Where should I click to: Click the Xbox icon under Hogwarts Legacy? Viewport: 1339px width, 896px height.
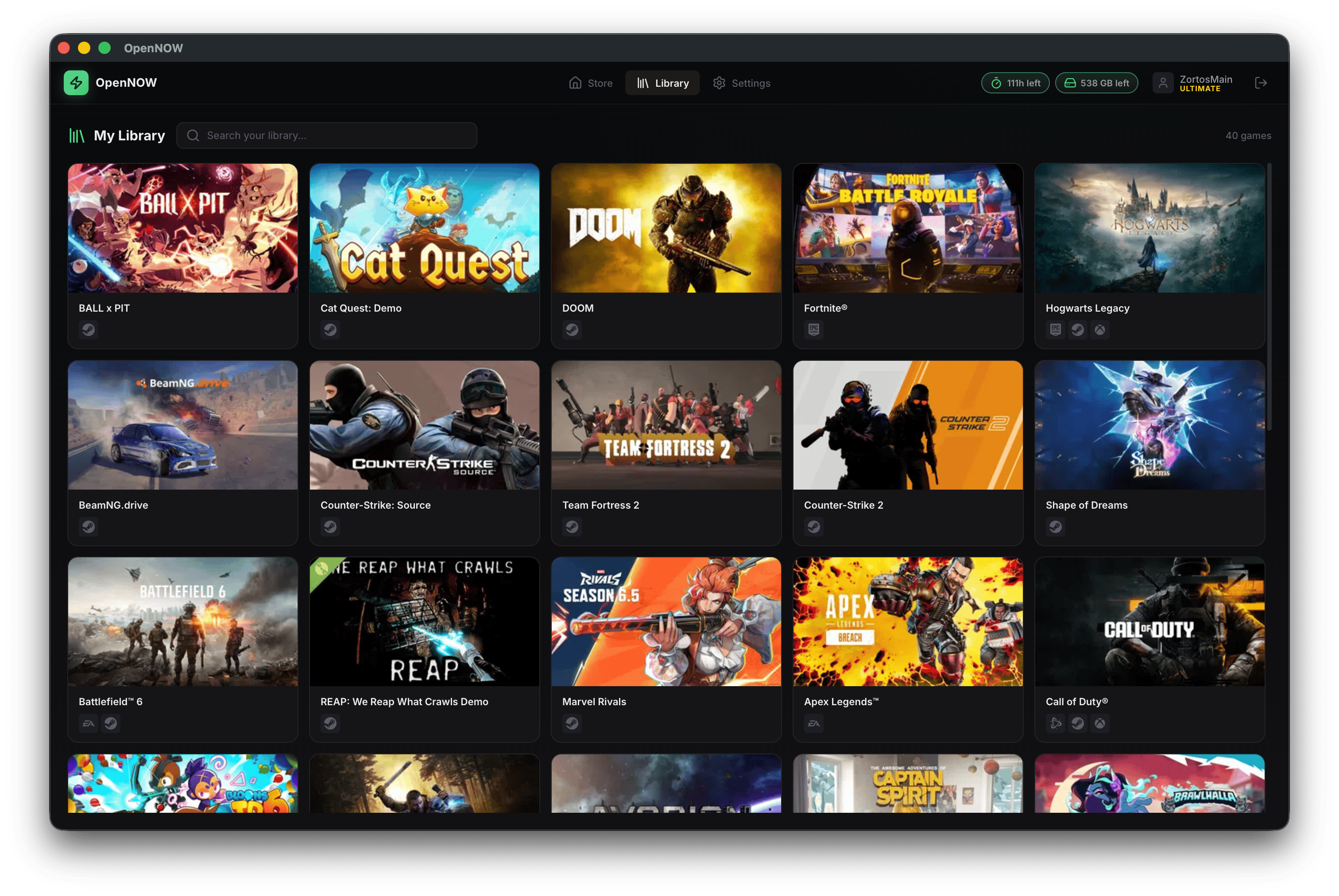1100,330
